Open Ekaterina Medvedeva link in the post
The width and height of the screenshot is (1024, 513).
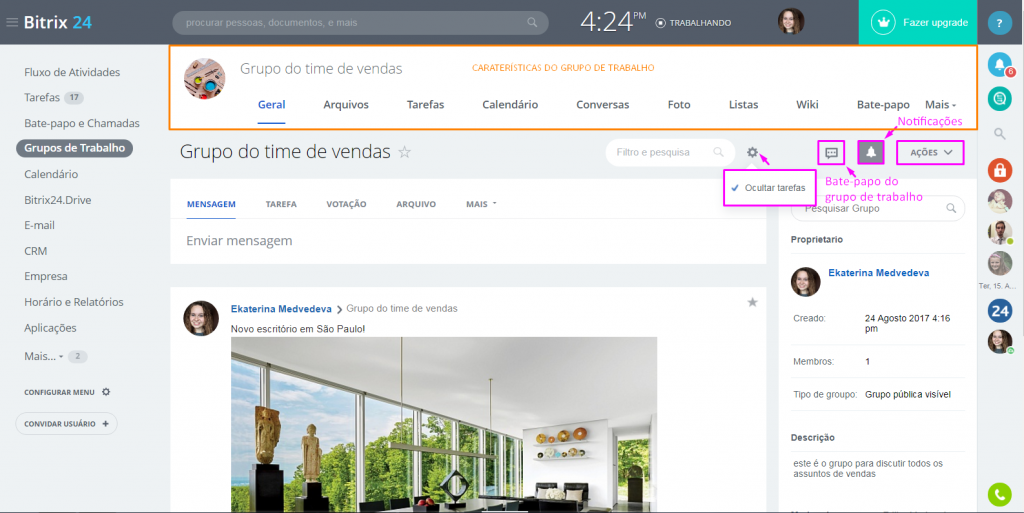click(x=281, y=309)
